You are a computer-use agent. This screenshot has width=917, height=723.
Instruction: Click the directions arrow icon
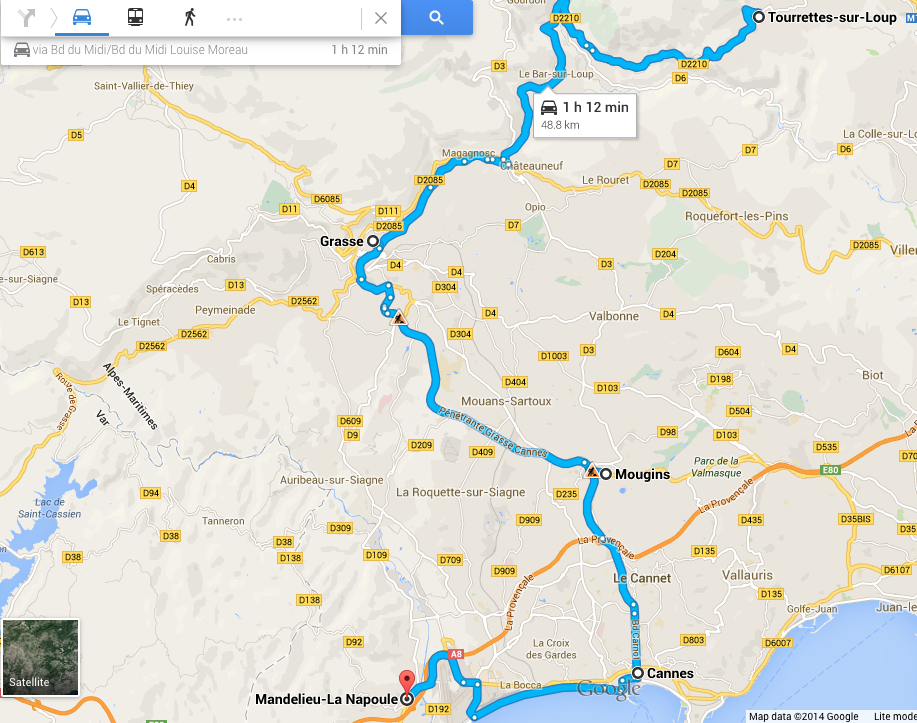(x=26, y=18)
